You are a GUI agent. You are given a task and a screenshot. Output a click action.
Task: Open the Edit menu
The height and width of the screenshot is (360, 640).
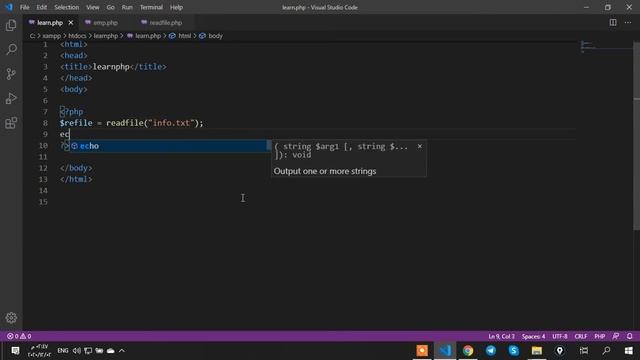[42, 7]
